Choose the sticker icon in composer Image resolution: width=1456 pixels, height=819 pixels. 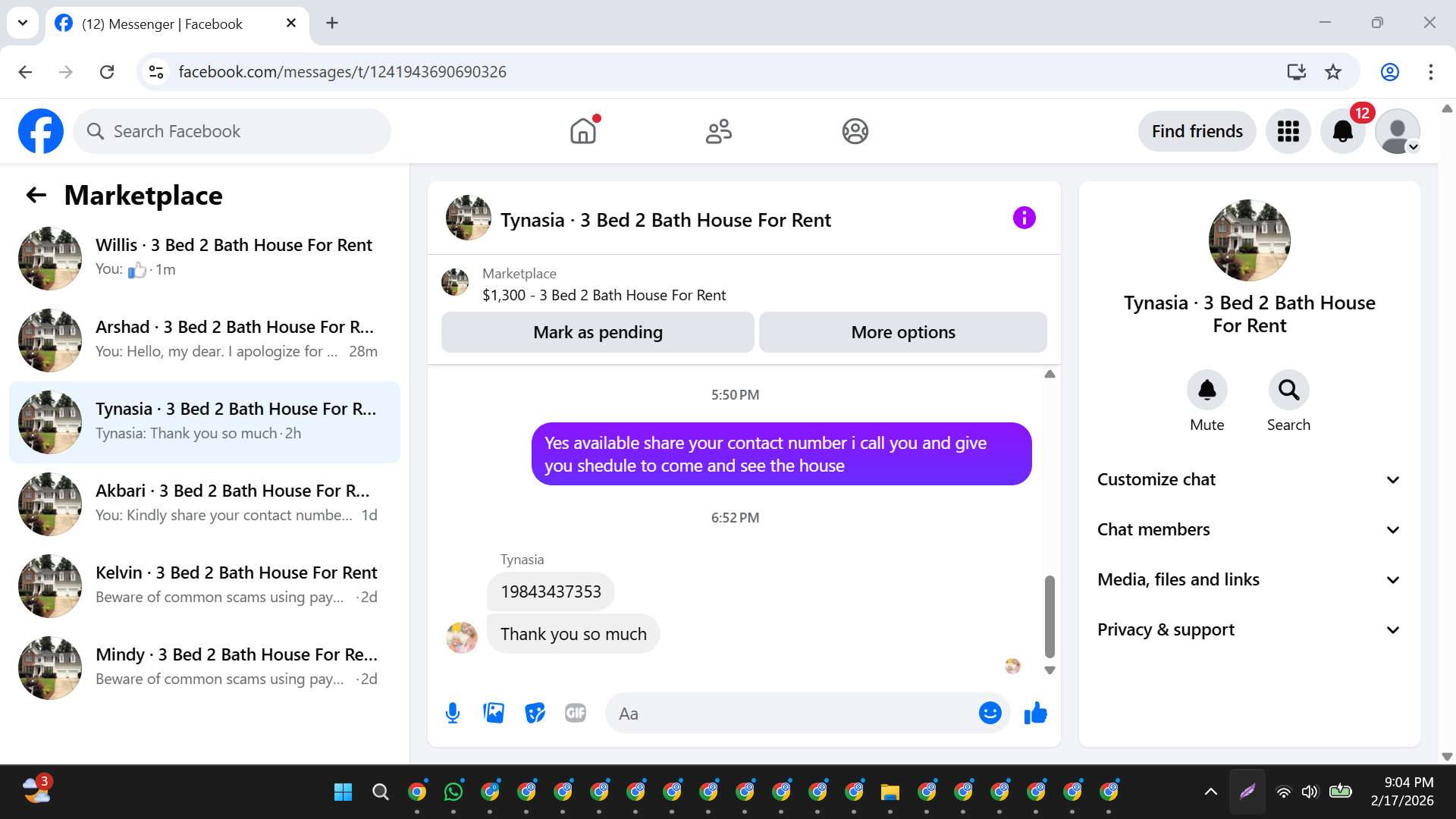tap(535, 713)
